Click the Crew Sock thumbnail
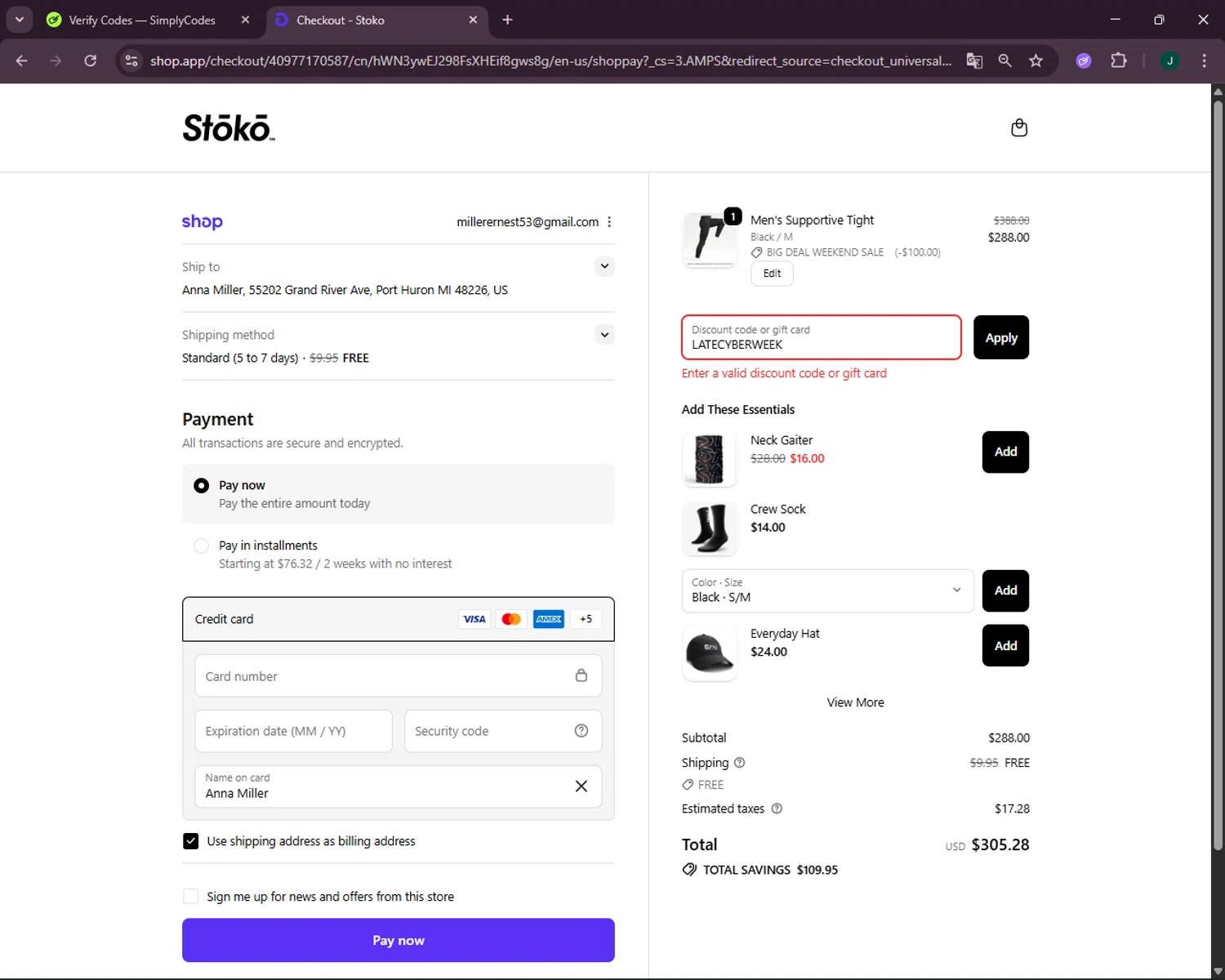 click(709, 528)
